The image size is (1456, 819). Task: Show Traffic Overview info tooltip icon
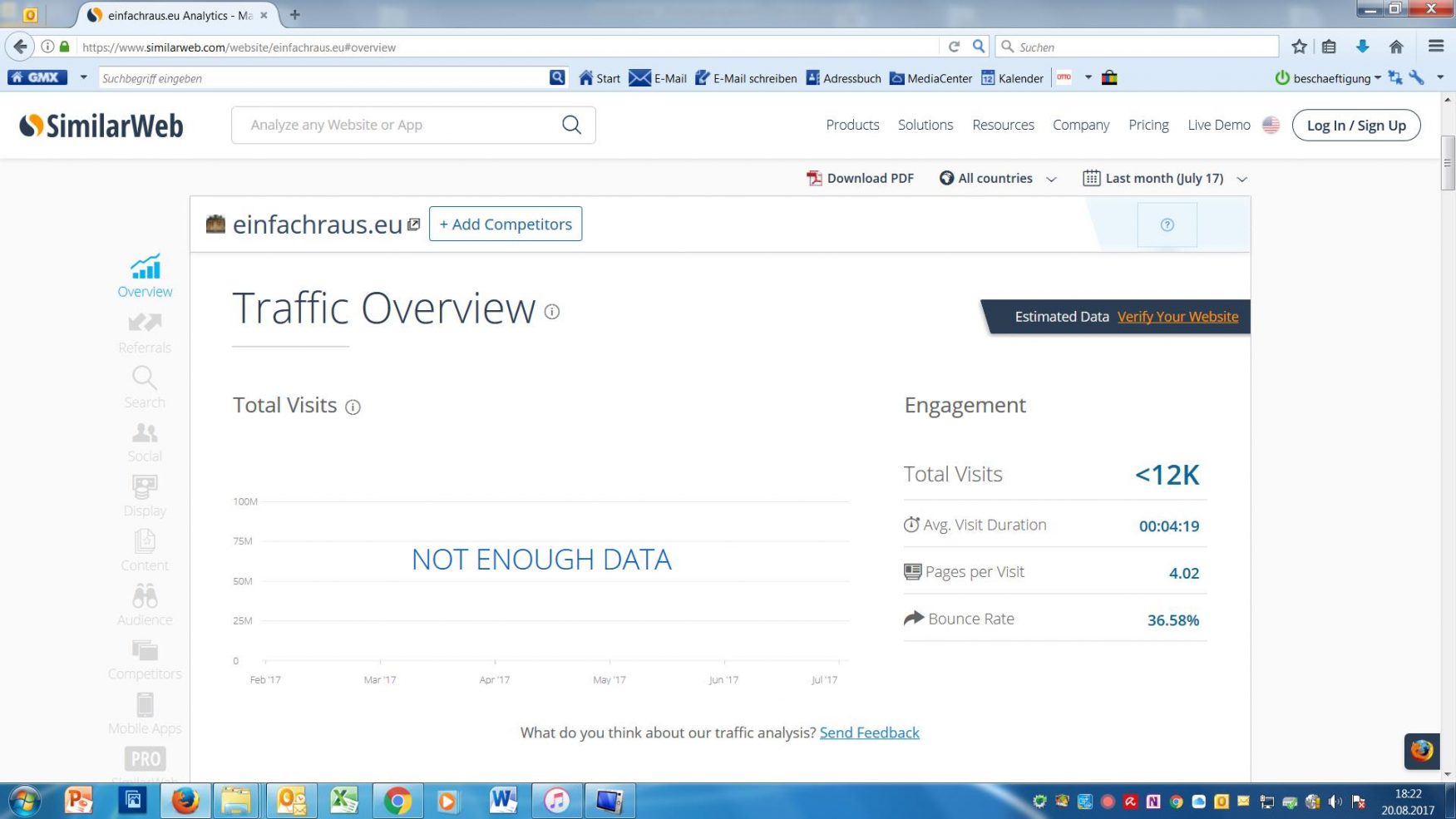coord(552,312)
